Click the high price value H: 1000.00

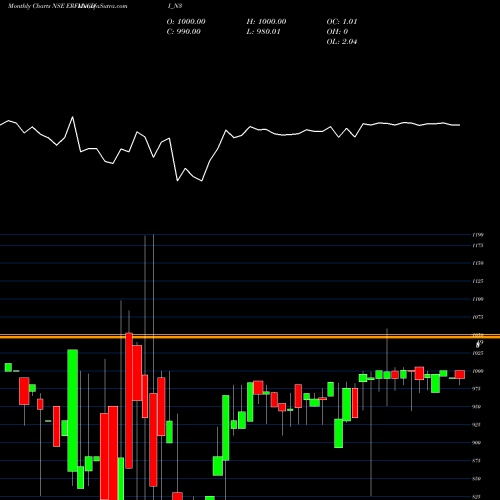pyautogui.click(x=266, y=22)
